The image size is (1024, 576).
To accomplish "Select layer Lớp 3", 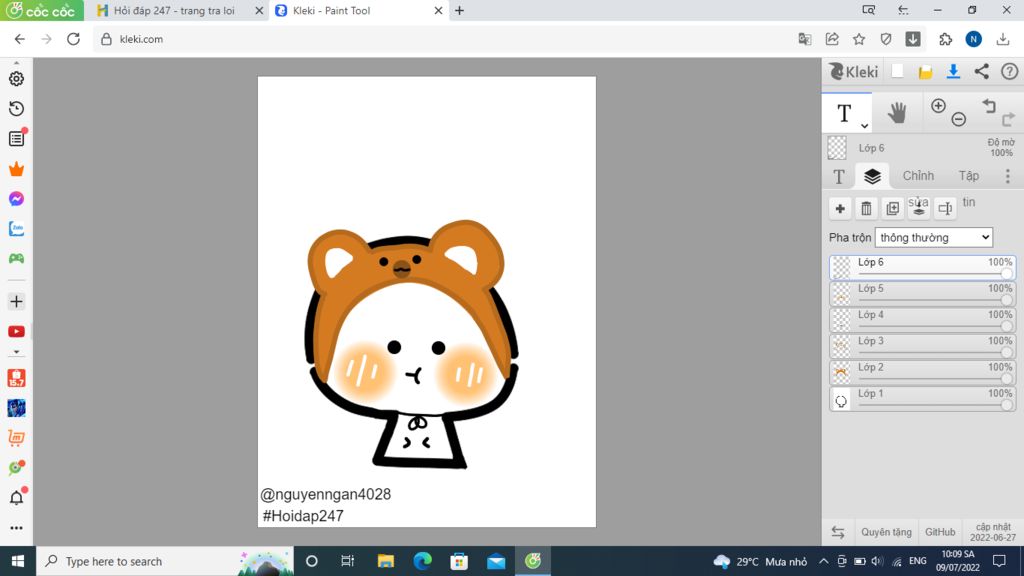I will [923, 346].
